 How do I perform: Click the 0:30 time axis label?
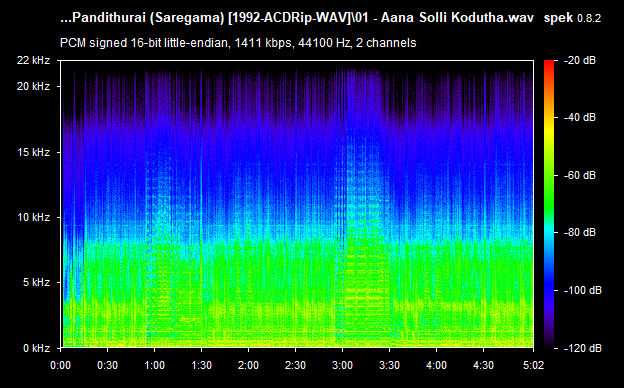pyautogui.click(x=107, y=365)
